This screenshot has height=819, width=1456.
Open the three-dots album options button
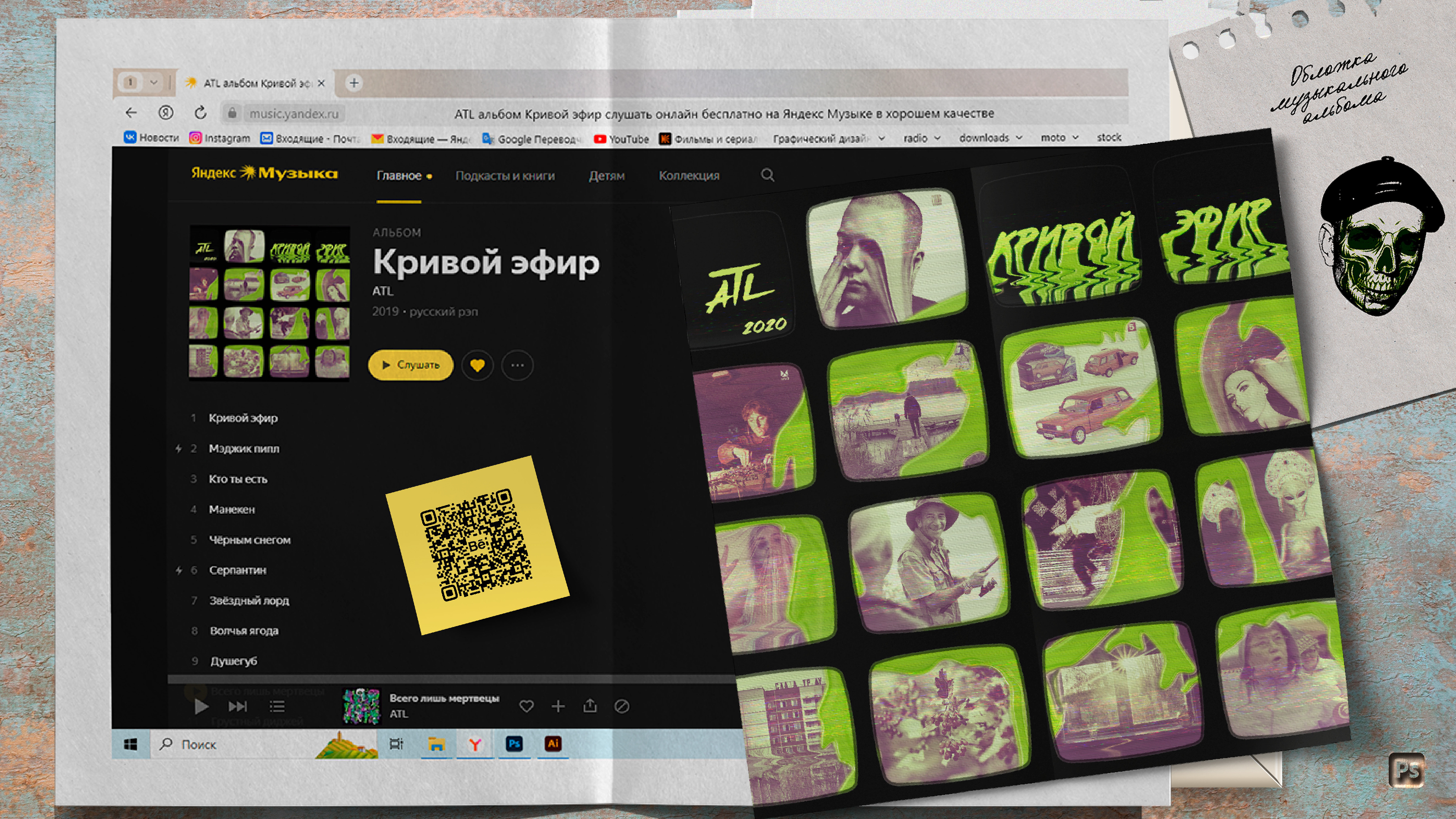tap(517, 365)
